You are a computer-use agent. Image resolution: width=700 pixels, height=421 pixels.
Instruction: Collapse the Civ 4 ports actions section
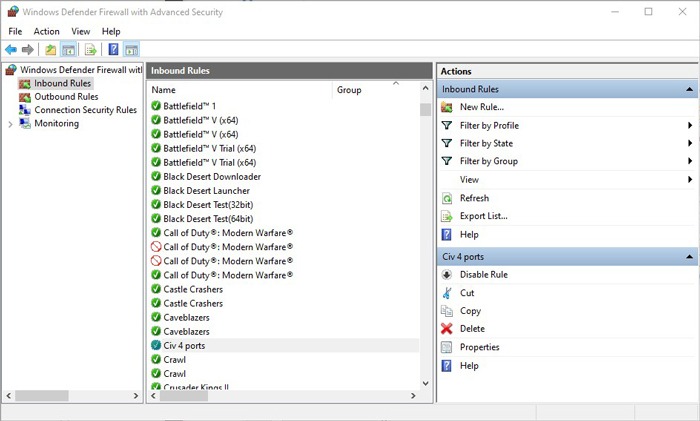tap(689, 257)
